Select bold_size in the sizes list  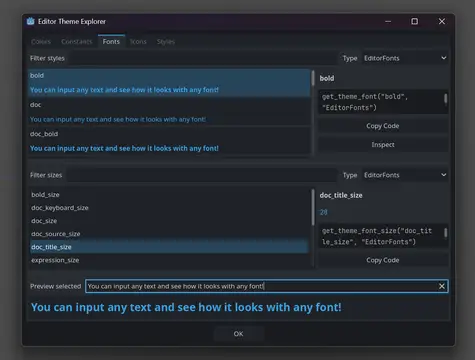click(169, 195)
